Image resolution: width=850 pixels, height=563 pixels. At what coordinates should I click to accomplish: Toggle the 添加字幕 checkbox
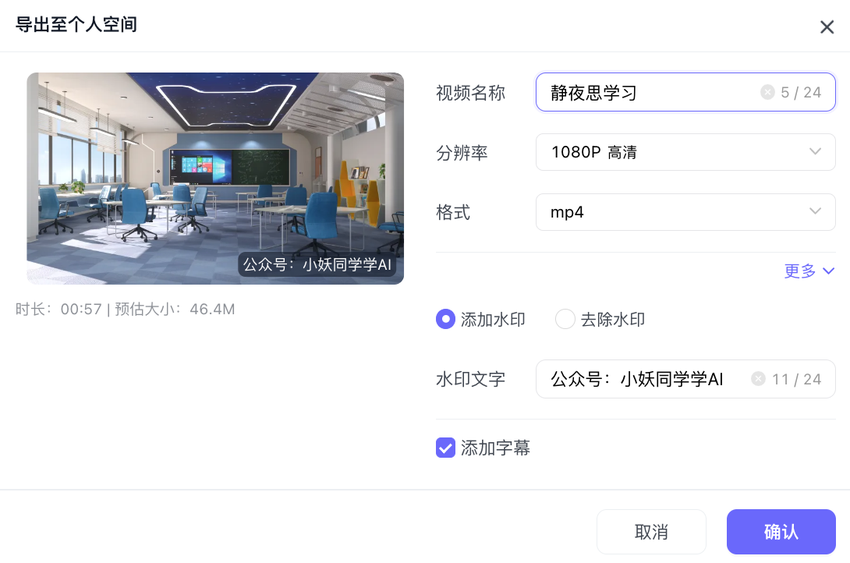coord(446,448)
